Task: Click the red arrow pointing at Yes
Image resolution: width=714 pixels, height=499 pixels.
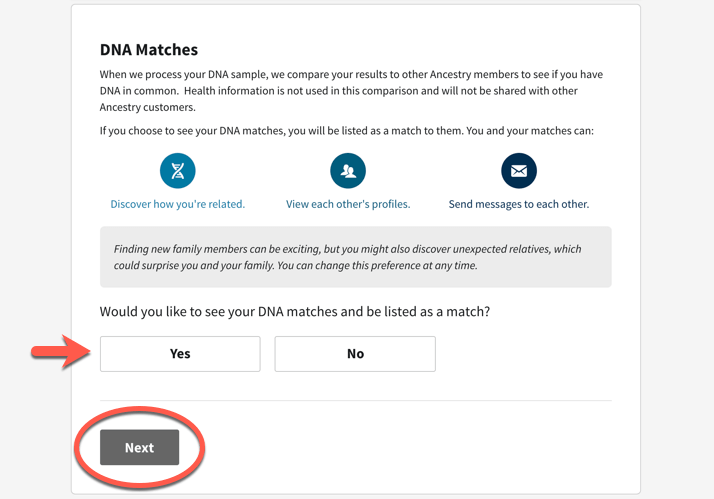Action: (x=61, y=351)
